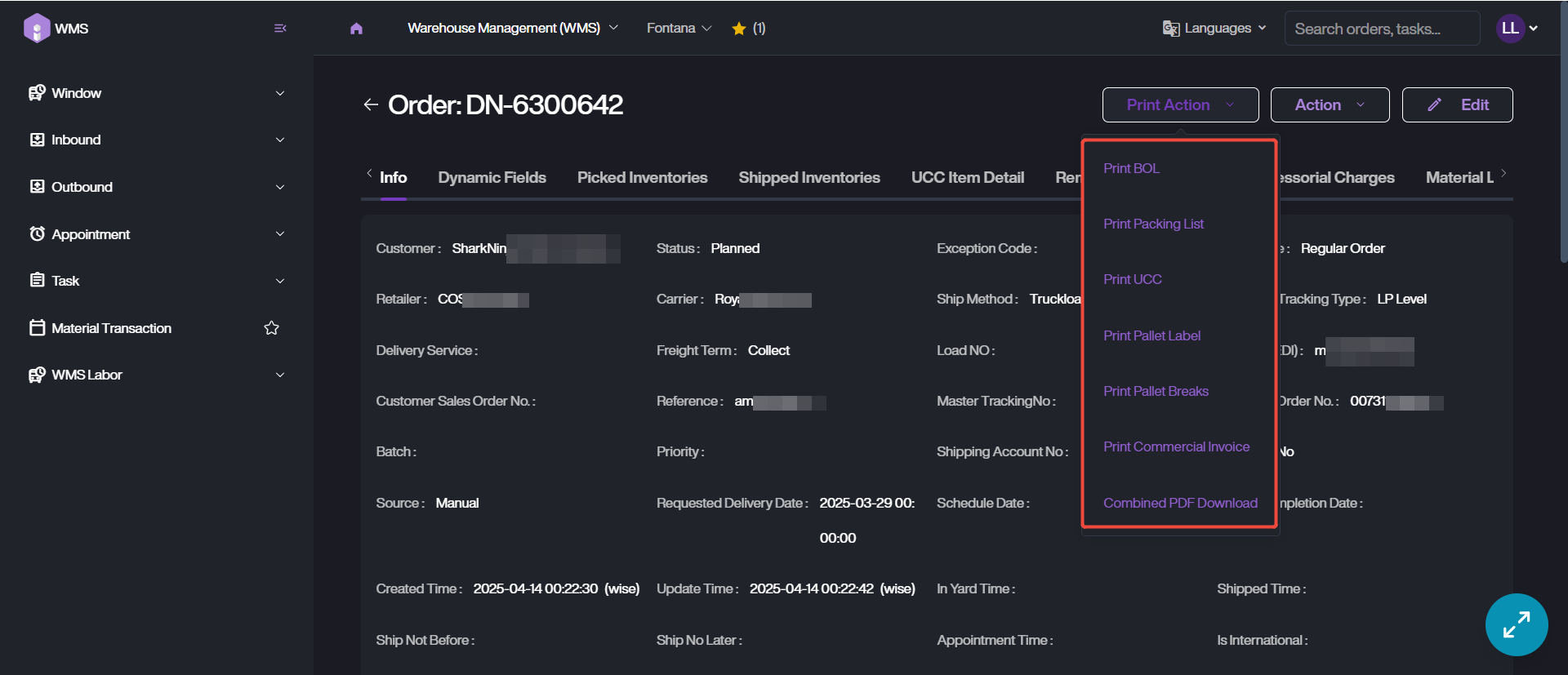Click the Planned status value
1568x675 pixels.
click(735, 248)
